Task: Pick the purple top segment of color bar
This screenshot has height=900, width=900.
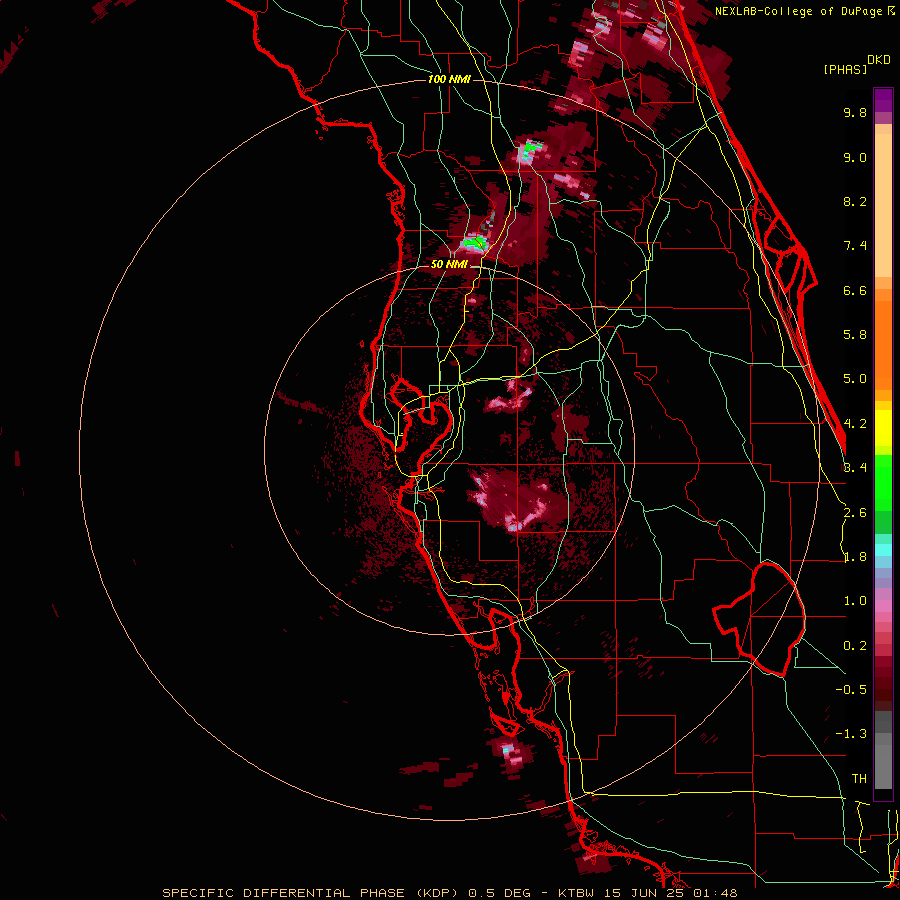Action: 883,100
